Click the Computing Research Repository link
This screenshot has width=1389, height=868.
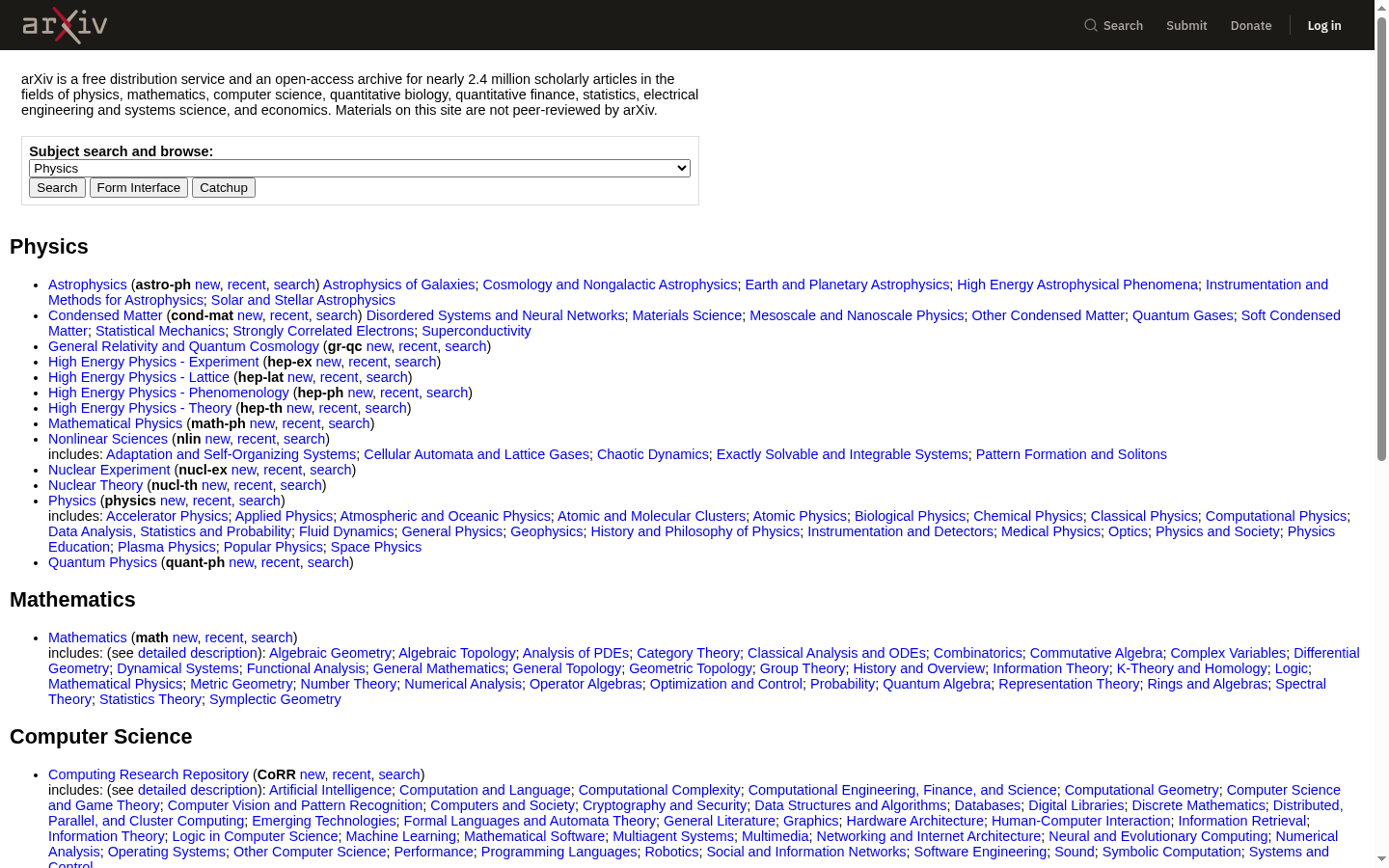[x=149, y=774]
